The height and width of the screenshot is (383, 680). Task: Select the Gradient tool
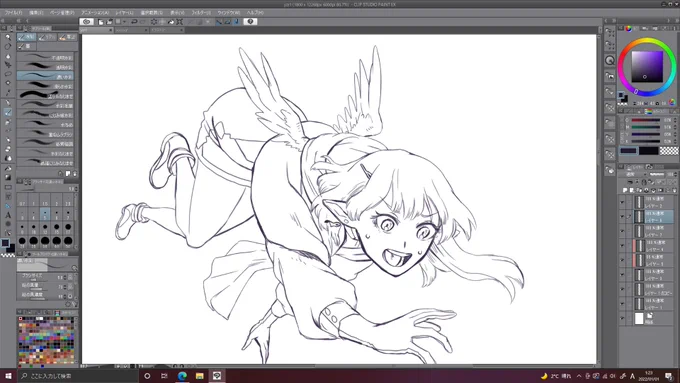(x=8, y=177)
